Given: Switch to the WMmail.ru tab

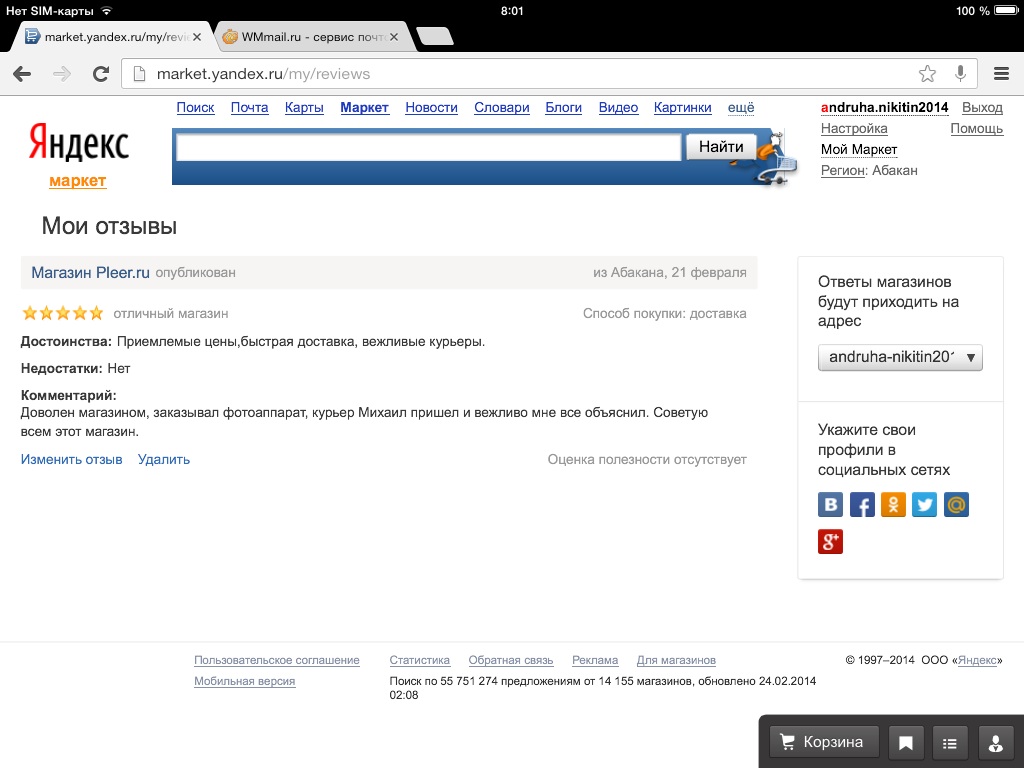Looking at the screenshot, I should coord(315,37).
